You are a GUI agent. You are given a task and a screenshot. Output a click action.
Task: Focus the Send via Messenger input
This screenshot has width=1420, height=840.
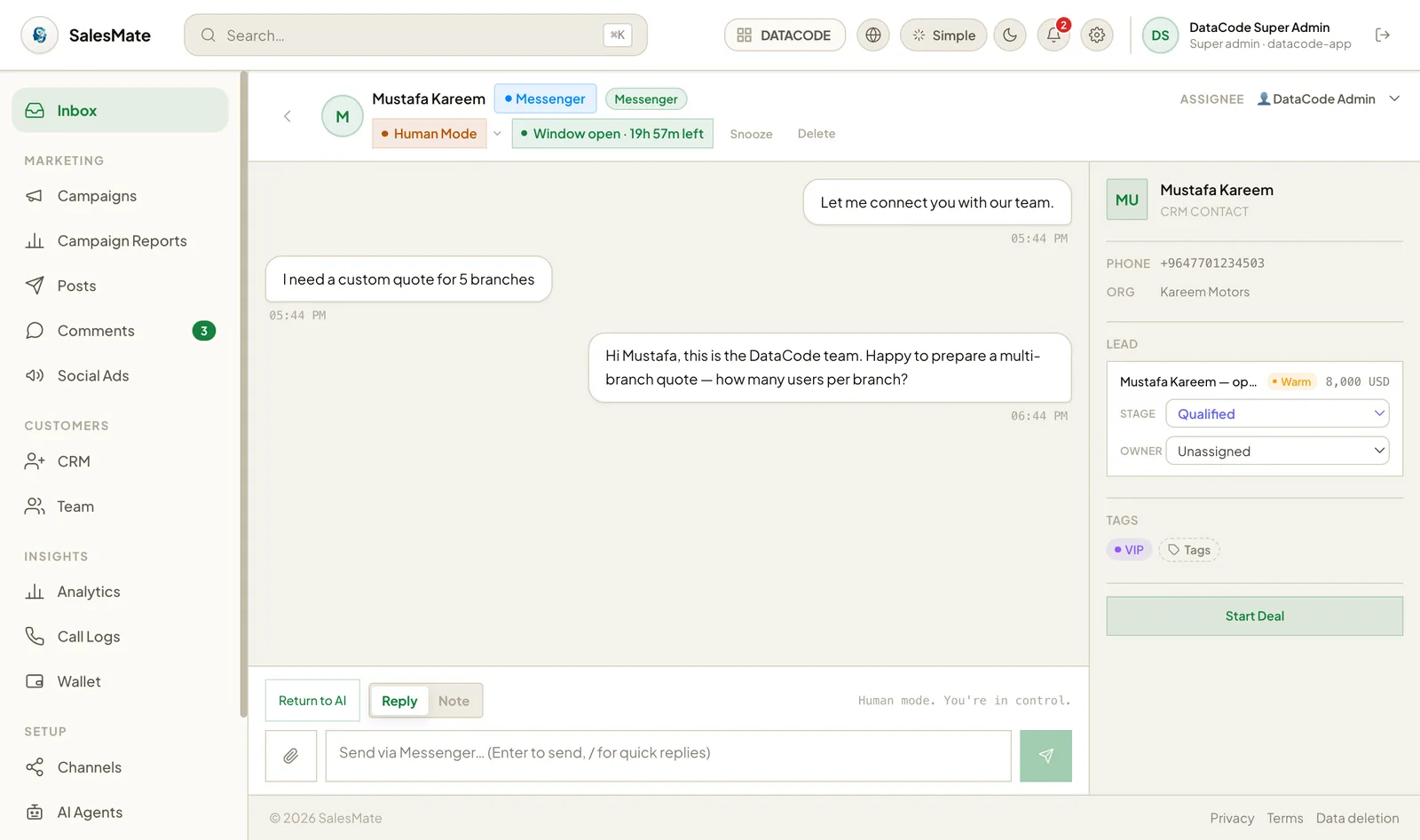(x=668, y=756)
